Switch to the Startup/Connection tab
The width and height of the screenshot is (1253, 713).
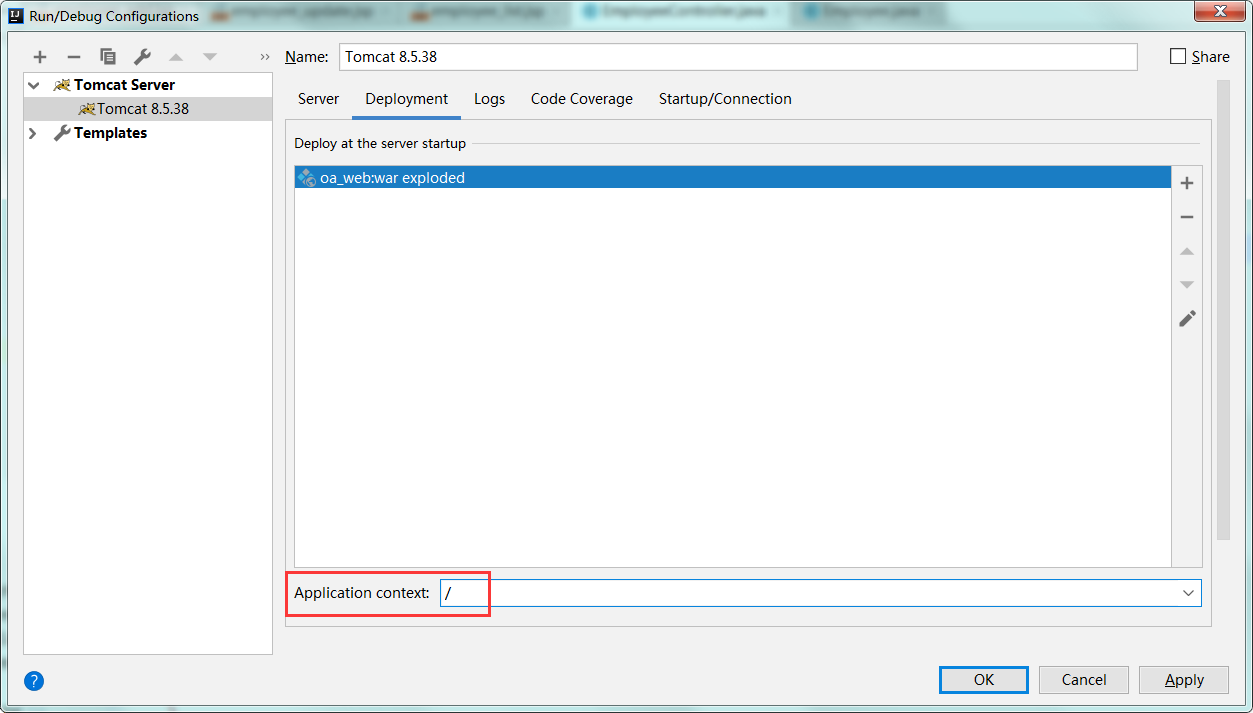(x=725, y=99)
